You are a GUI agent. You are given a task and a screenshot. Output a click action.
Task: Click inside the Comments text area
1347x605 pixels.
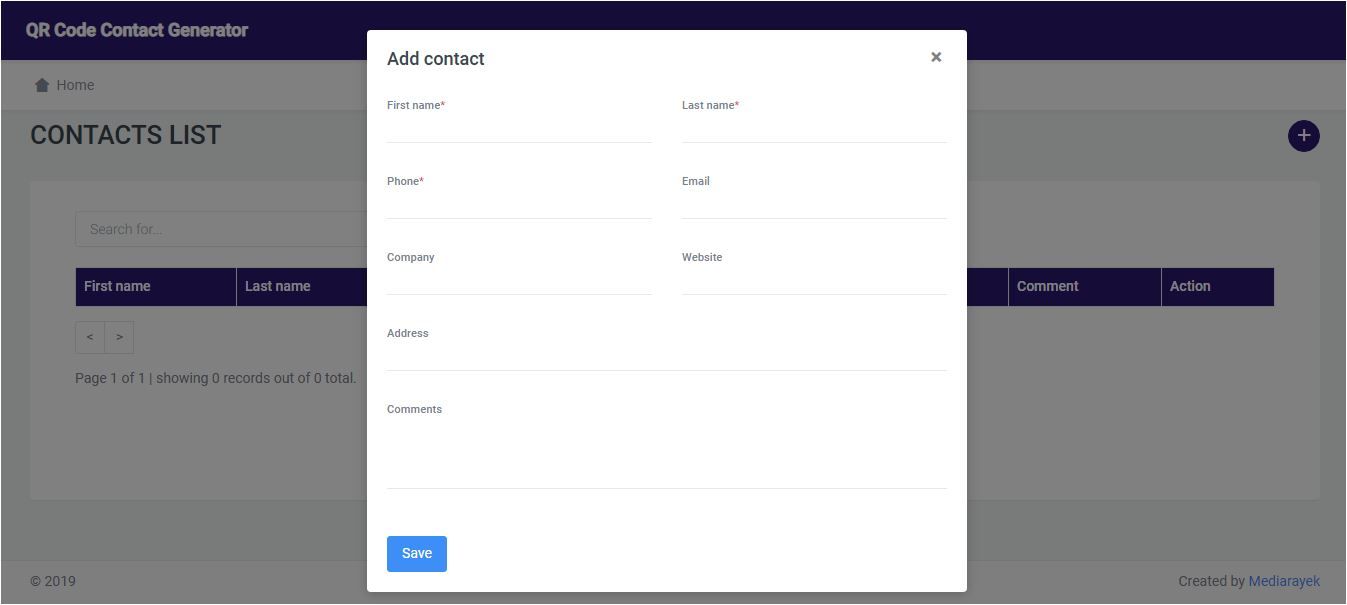(666, 452)
